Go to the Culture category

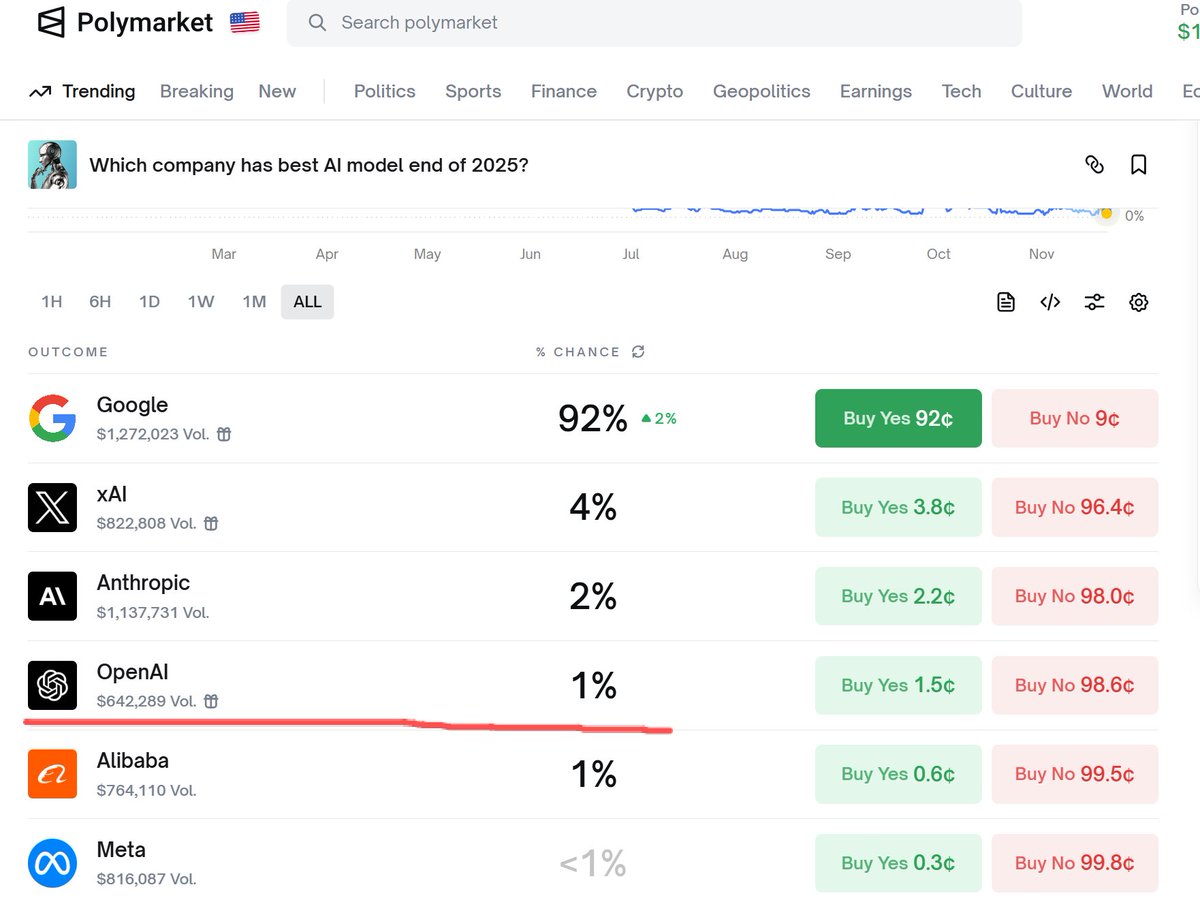click(x=1041, y=92)
